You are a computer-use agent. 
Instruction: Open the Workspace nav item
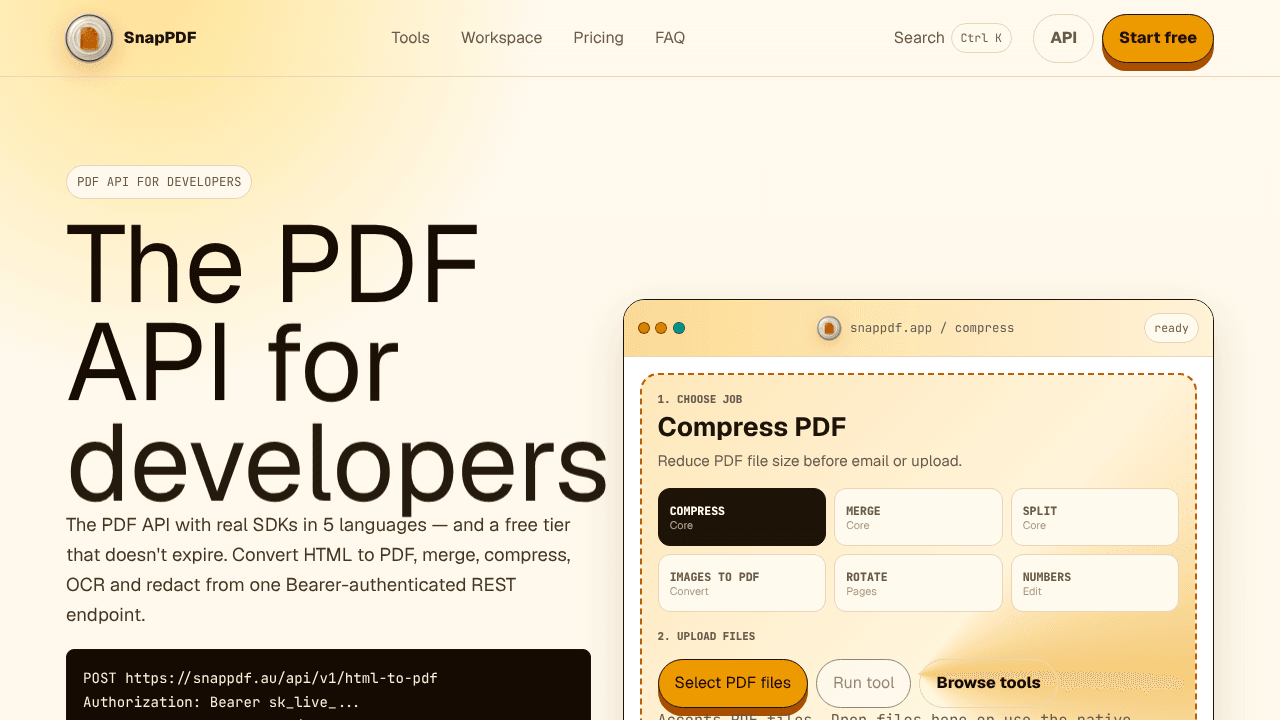coord(501,38)
